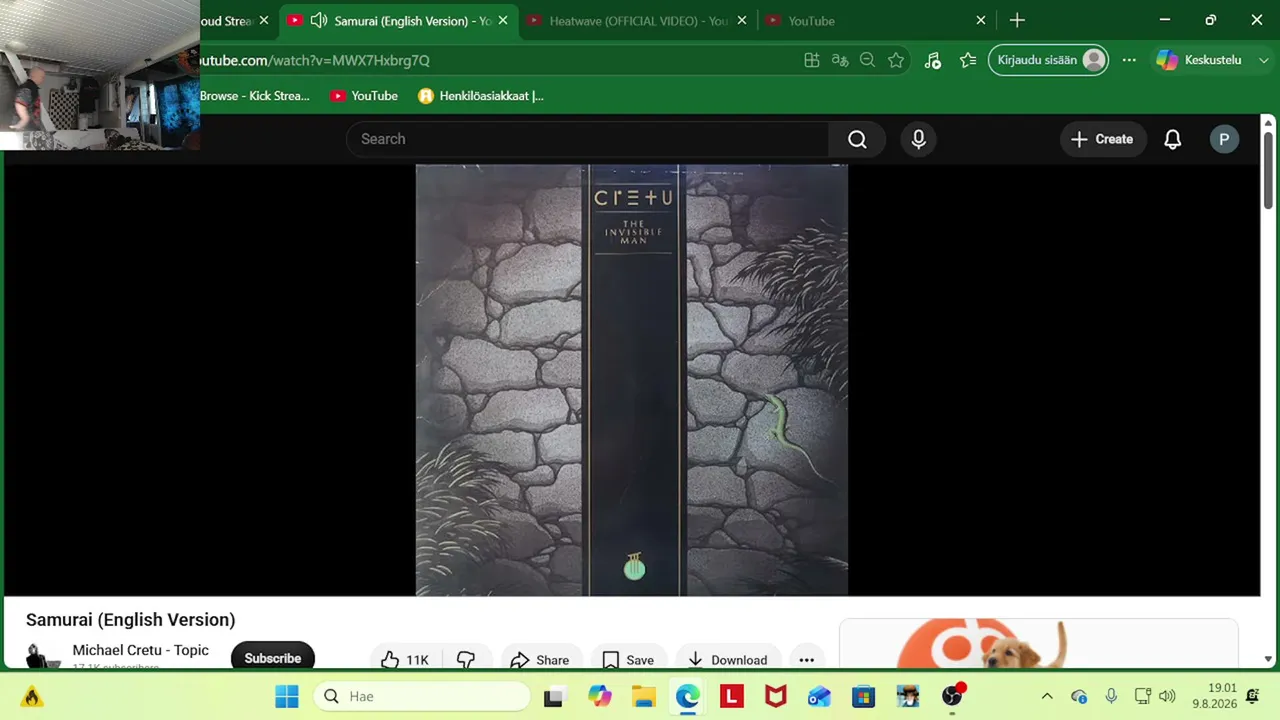The image size is (1280, 720).
Task: Open Browse - Kick Stream bookmark
Action: (255, 96)
